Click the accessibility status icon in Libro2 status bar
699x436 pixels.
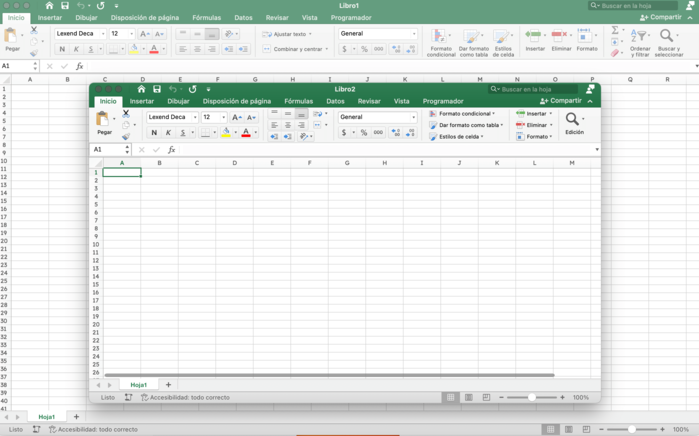pos(144,397)
